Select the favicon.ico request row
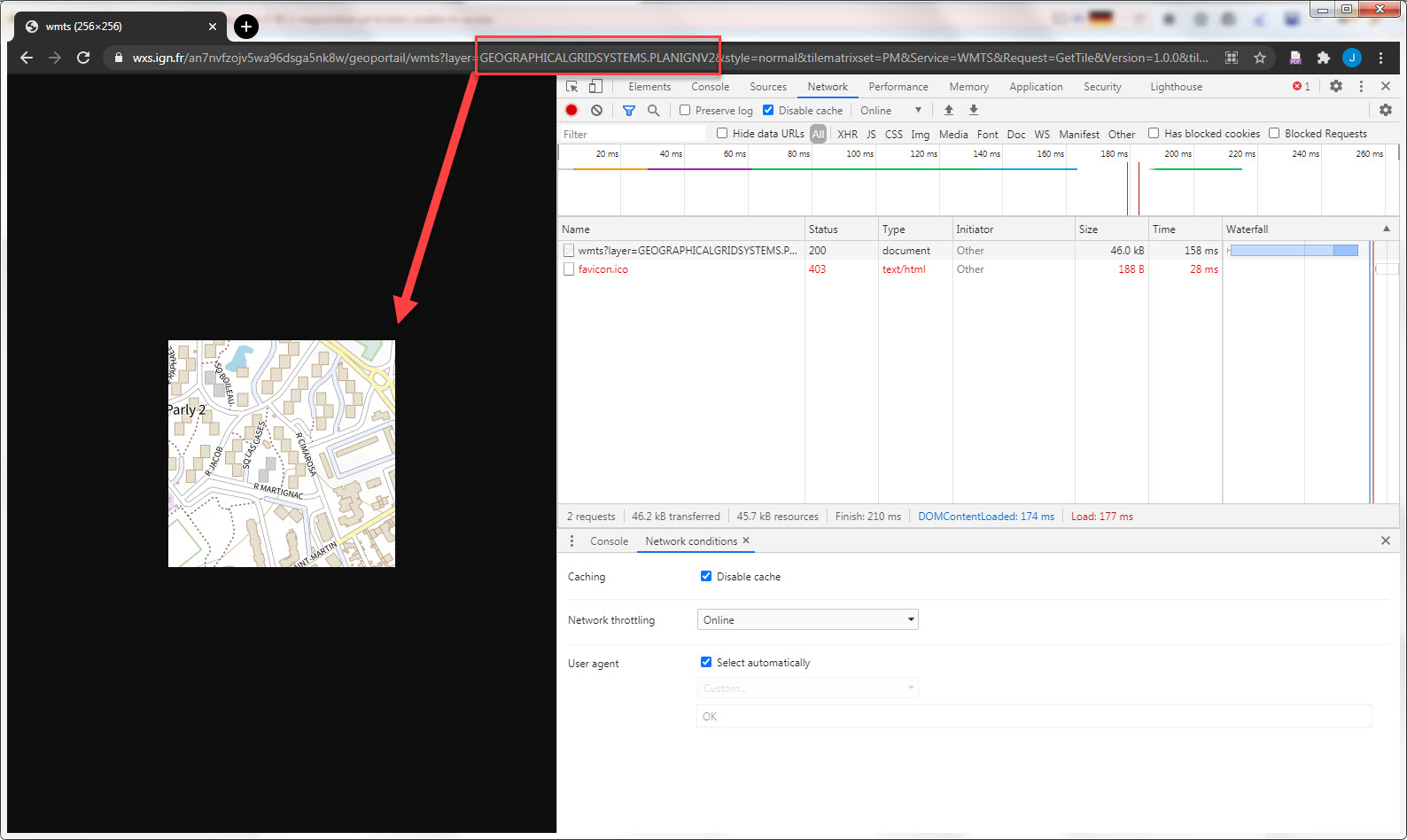 603,269
